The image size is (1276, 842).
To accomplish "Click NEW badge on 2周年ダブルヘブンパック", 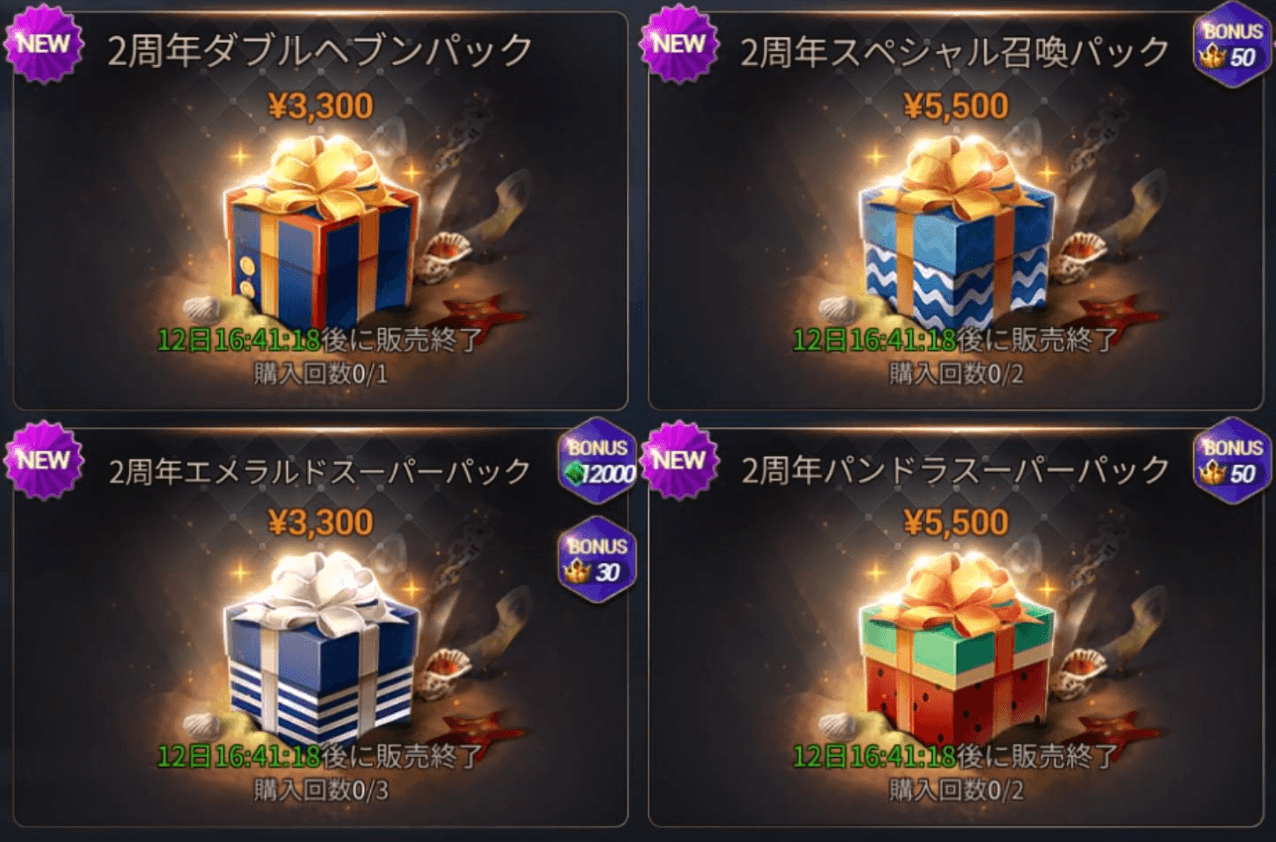I will point(43,45).
